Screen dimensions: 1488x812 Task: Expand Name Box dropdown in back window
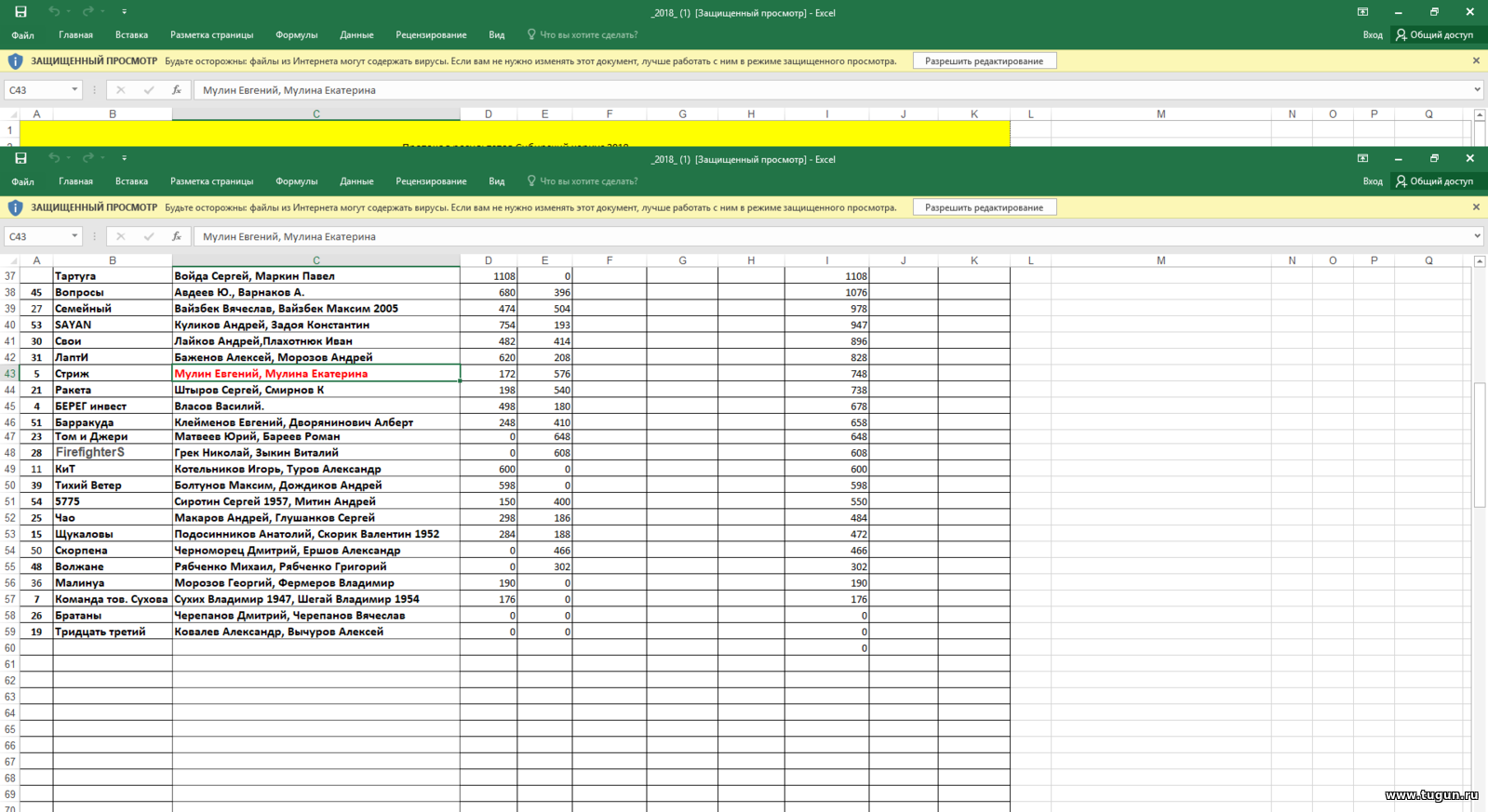[x=74, y=90]
